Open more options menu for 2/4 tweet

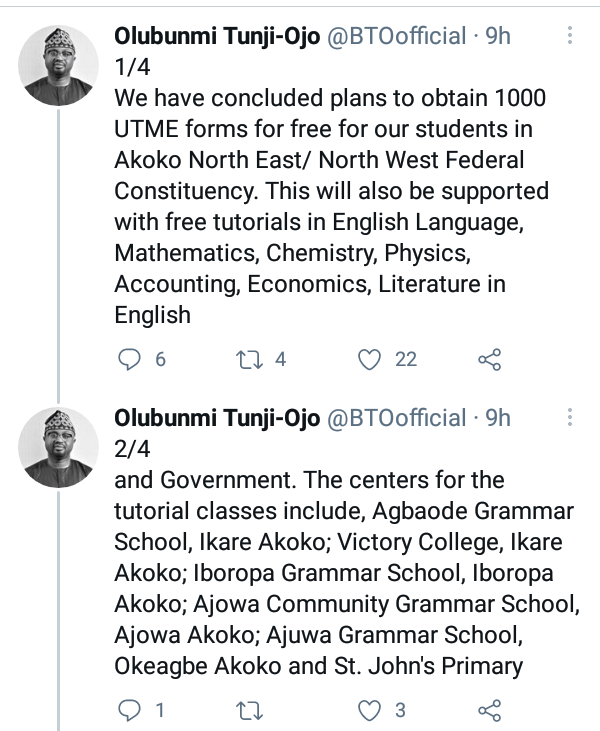point(570,417)
